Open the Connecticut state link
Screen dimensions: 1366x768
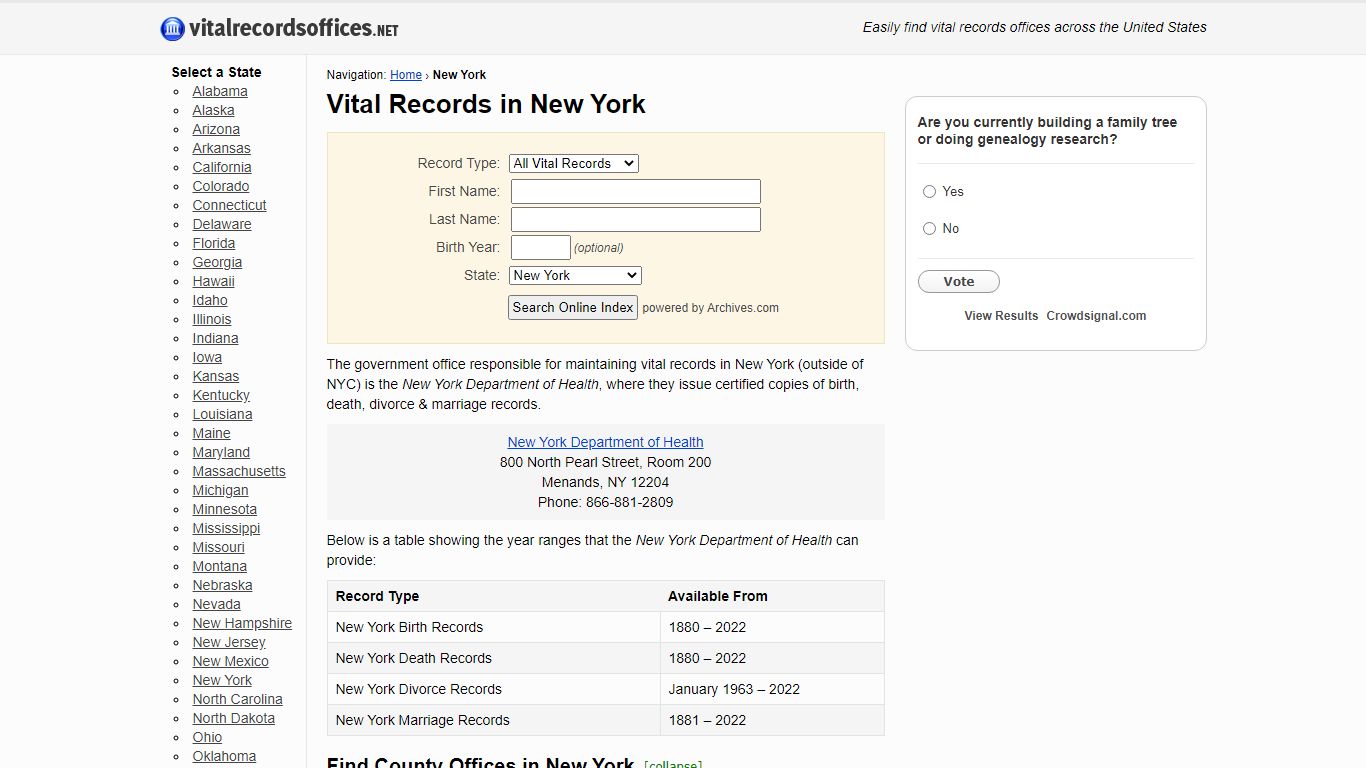[x=229, y=205]
